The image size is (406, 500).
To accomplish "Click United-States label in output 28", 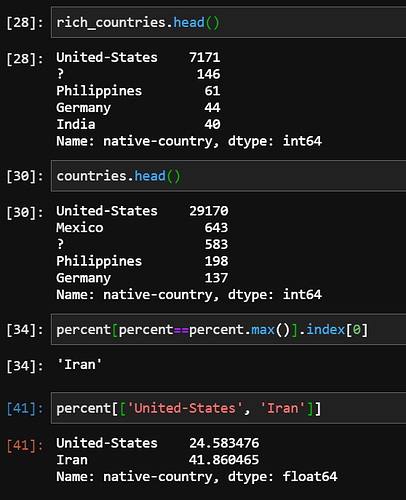I will click(107, 57).
